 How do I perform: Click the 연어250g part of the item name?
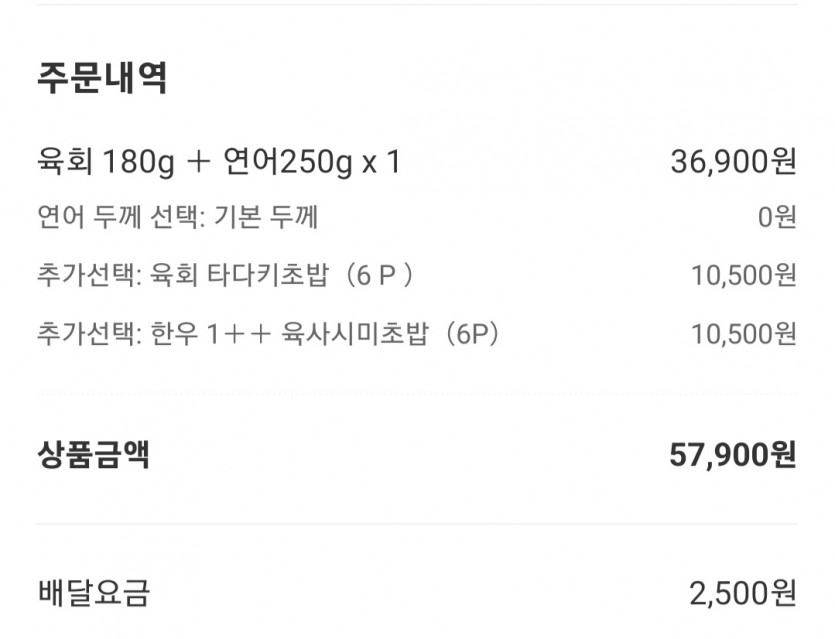[288, 162]
